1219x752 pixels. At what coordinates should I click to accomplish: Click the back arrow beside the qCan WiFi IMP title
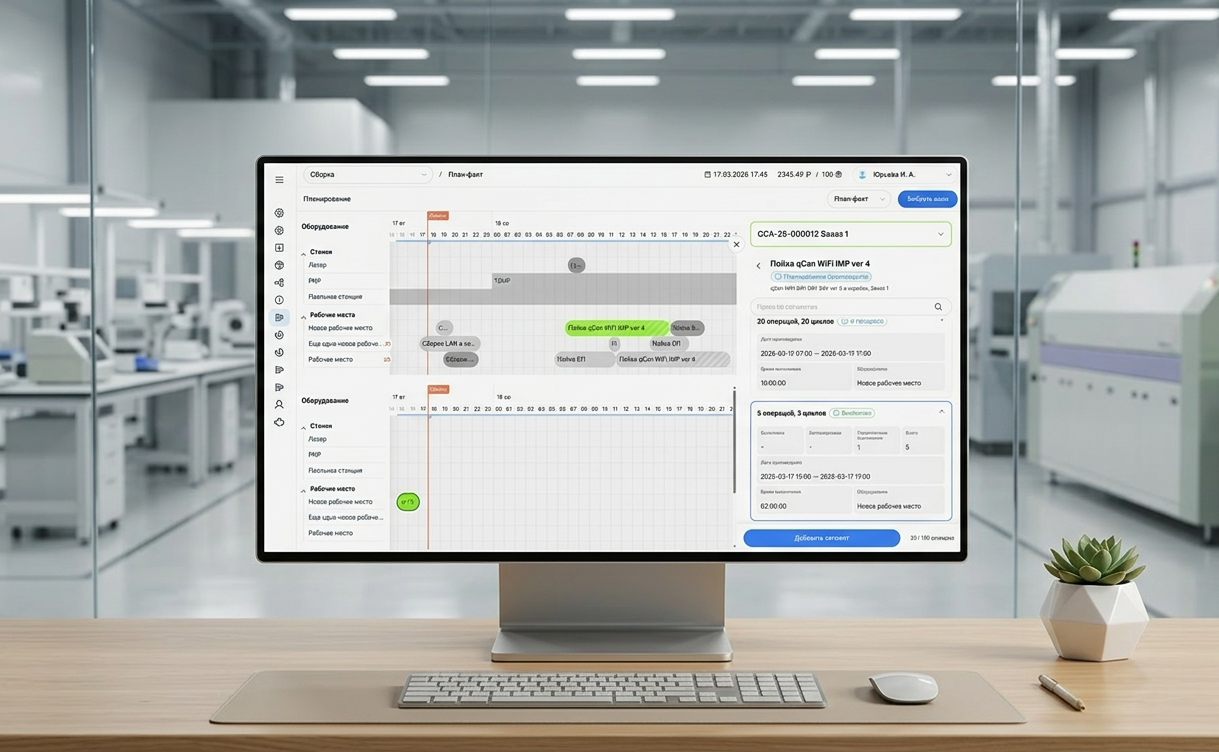[x=758, y=265]
